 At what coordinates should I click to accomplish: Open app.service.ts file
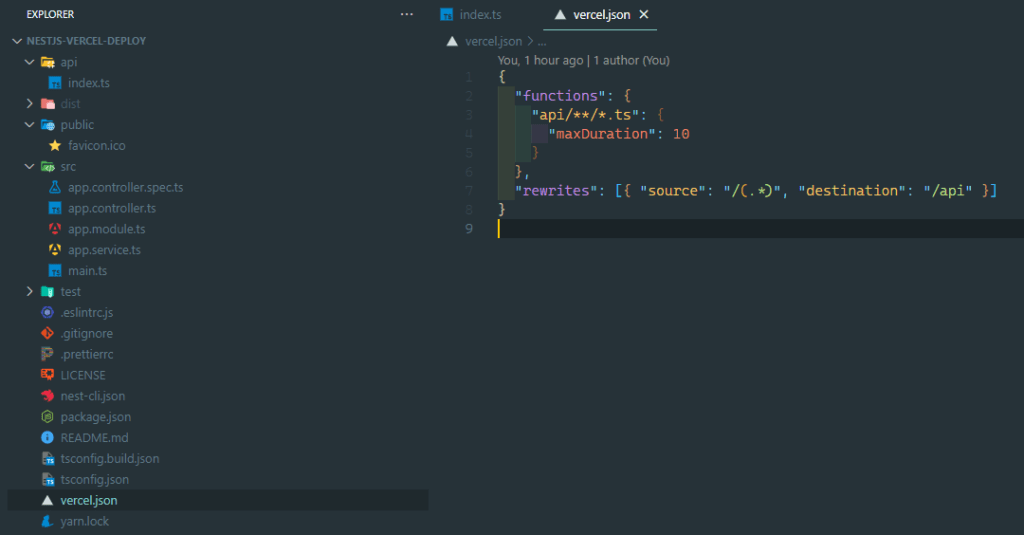click(104, 250)
